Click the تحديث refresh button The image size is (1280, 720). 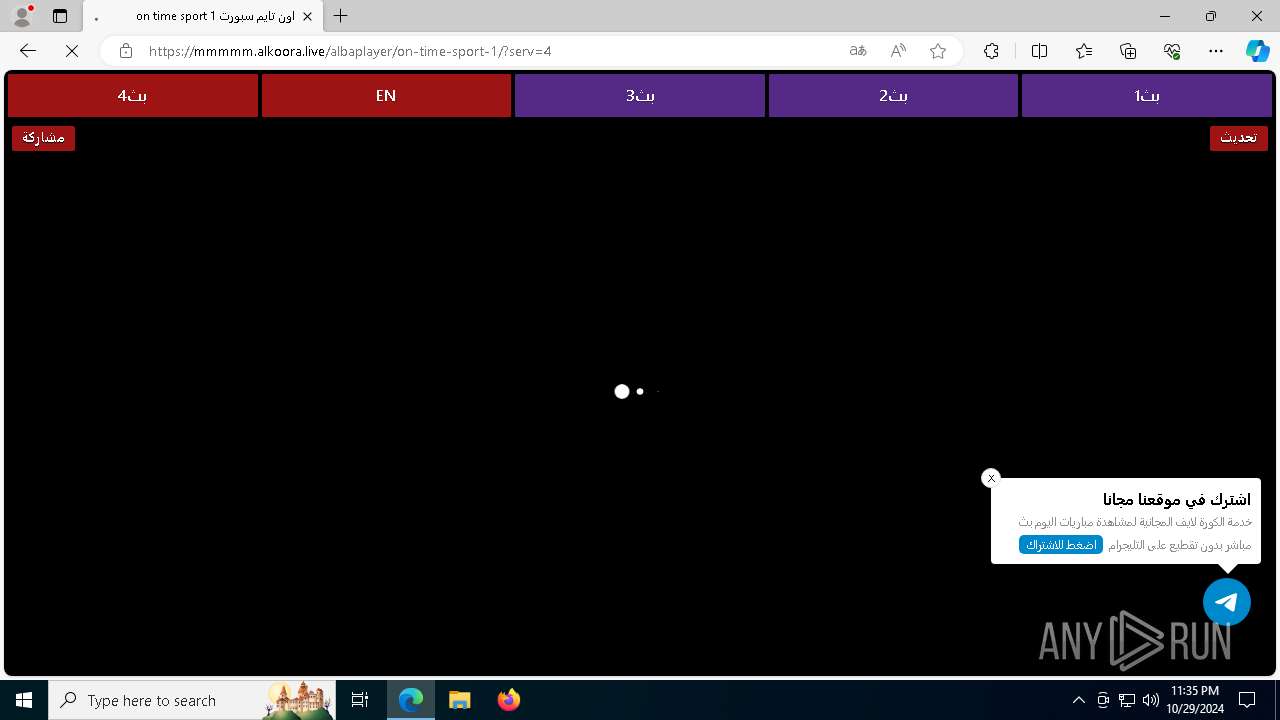tap(1238, 138)
